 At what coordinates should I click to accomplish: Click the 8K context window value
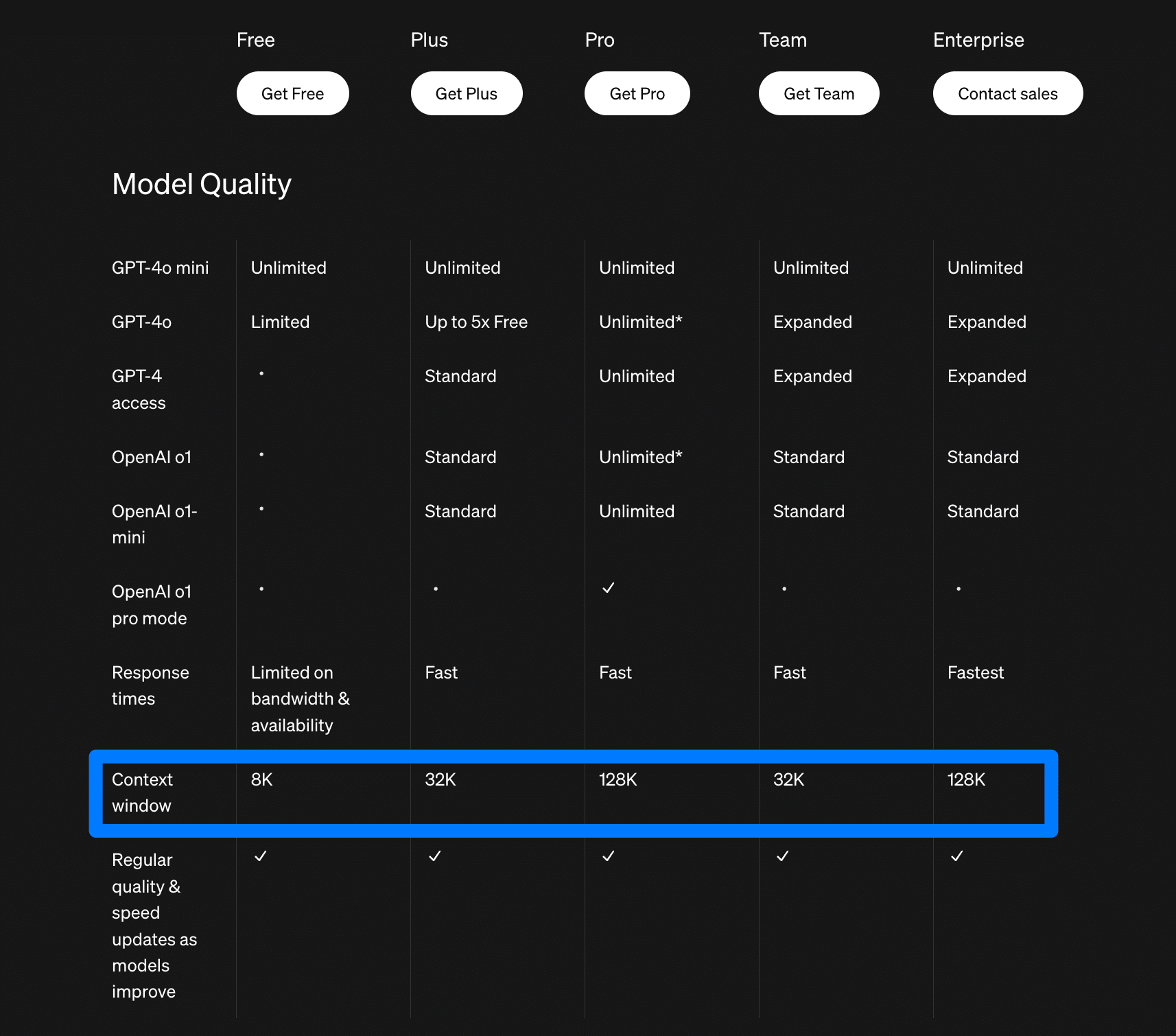click(x=262, y=779)
